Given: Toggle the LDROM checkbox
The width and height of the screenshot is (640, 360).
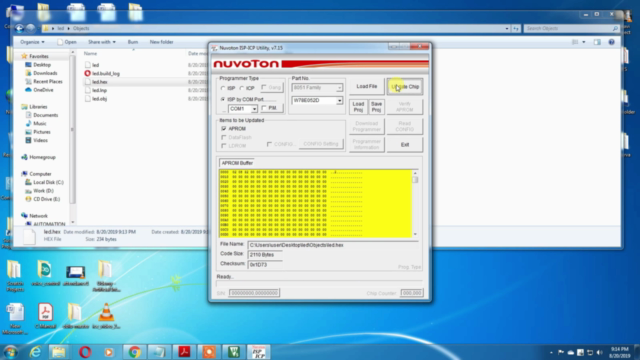Looking at the screenshot, I should pos(224,145).
